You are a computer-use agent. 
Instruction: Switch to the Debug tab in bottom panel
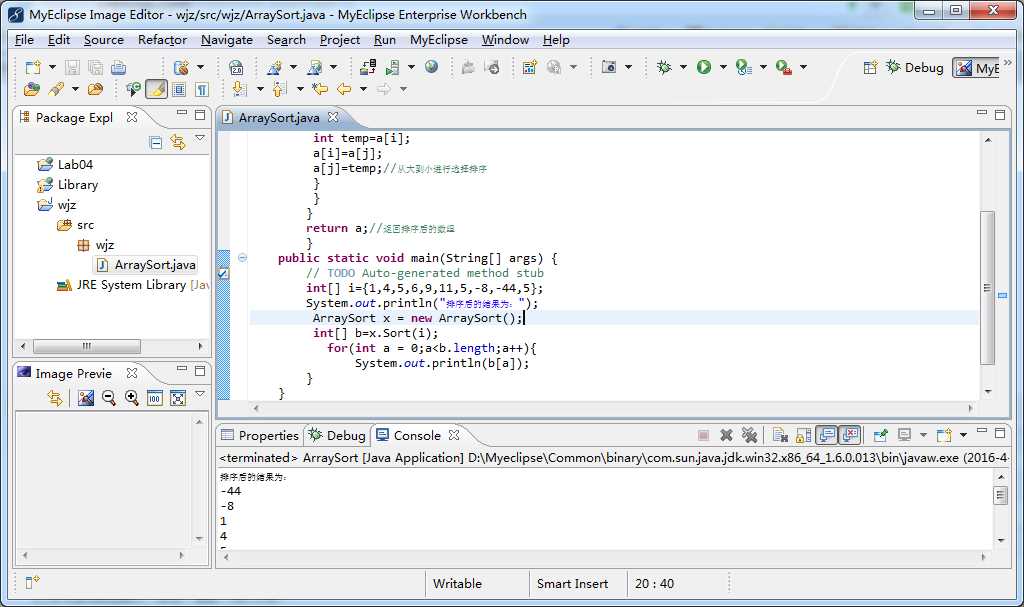pyautogui.click(x=337, y=435)
